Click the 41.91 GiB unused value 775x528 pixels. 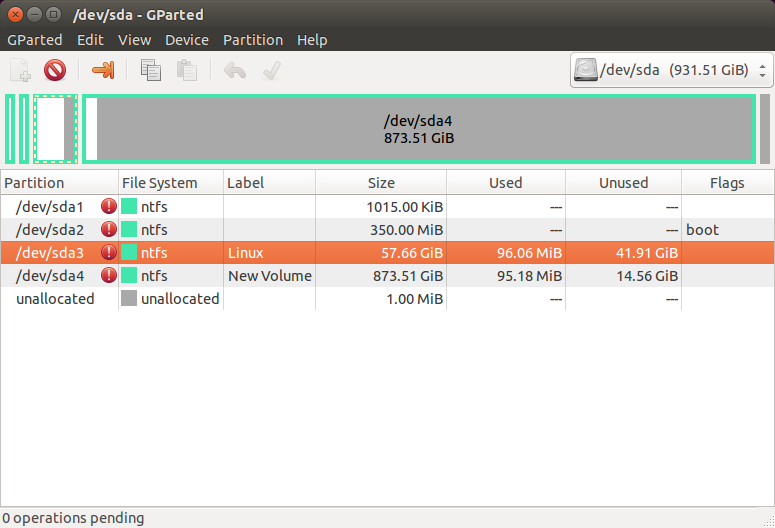click(647, 253)
